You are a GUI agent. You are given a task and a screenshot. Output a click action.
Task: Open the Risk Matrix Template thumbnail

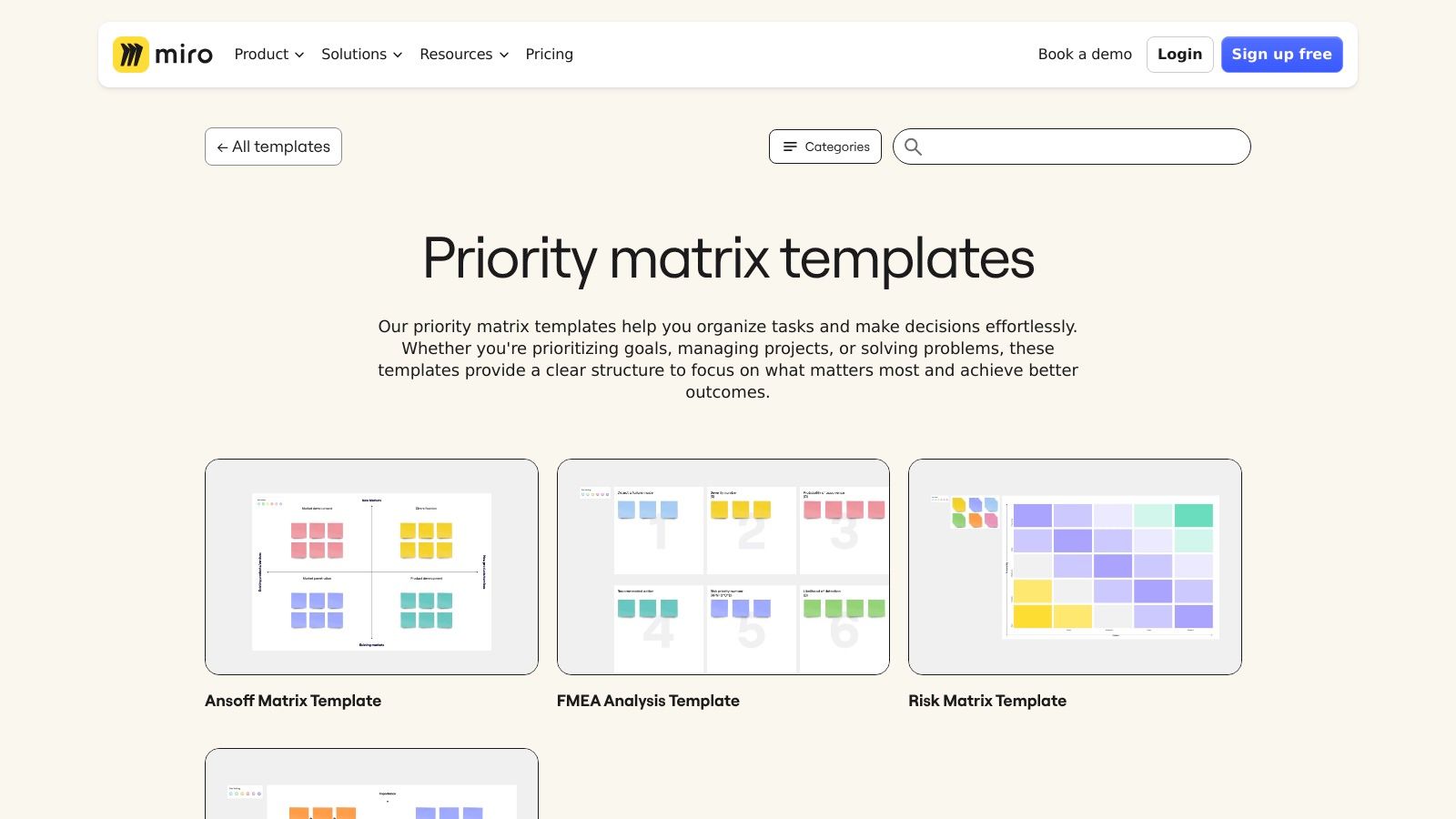(1075, 567)
